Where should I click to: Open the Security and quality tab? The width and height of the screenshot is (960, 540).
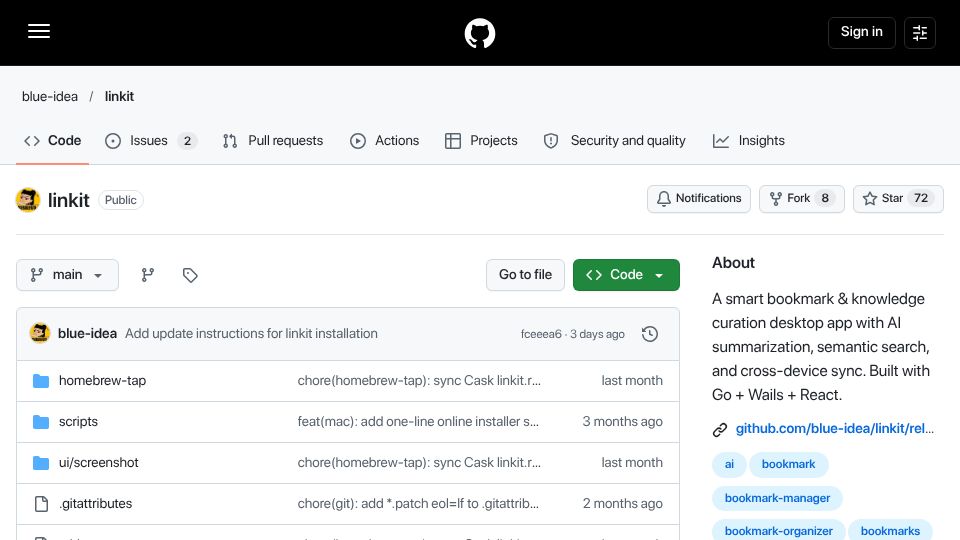click(x=615, y=141)
